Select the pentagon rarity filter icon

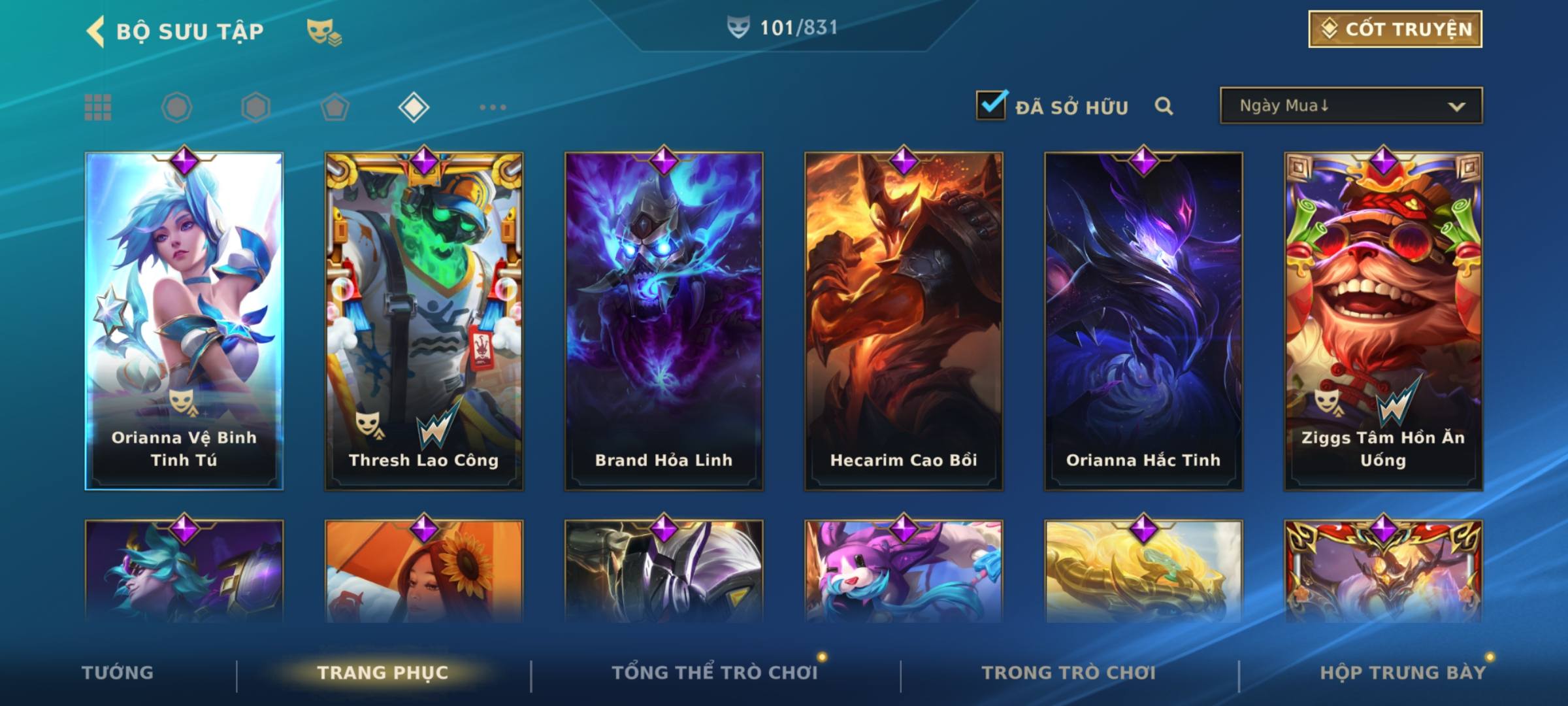tap(335, 107)
